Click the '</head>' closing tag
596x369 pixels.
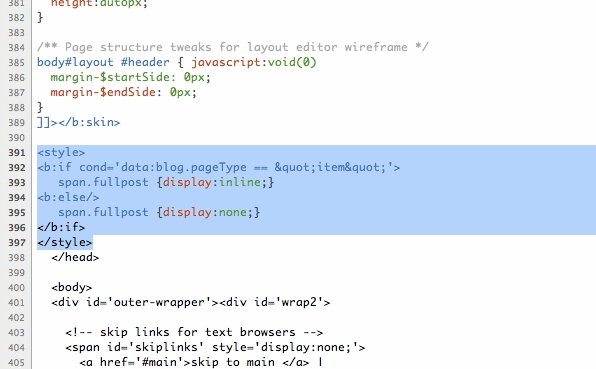[x=75, y=257]
